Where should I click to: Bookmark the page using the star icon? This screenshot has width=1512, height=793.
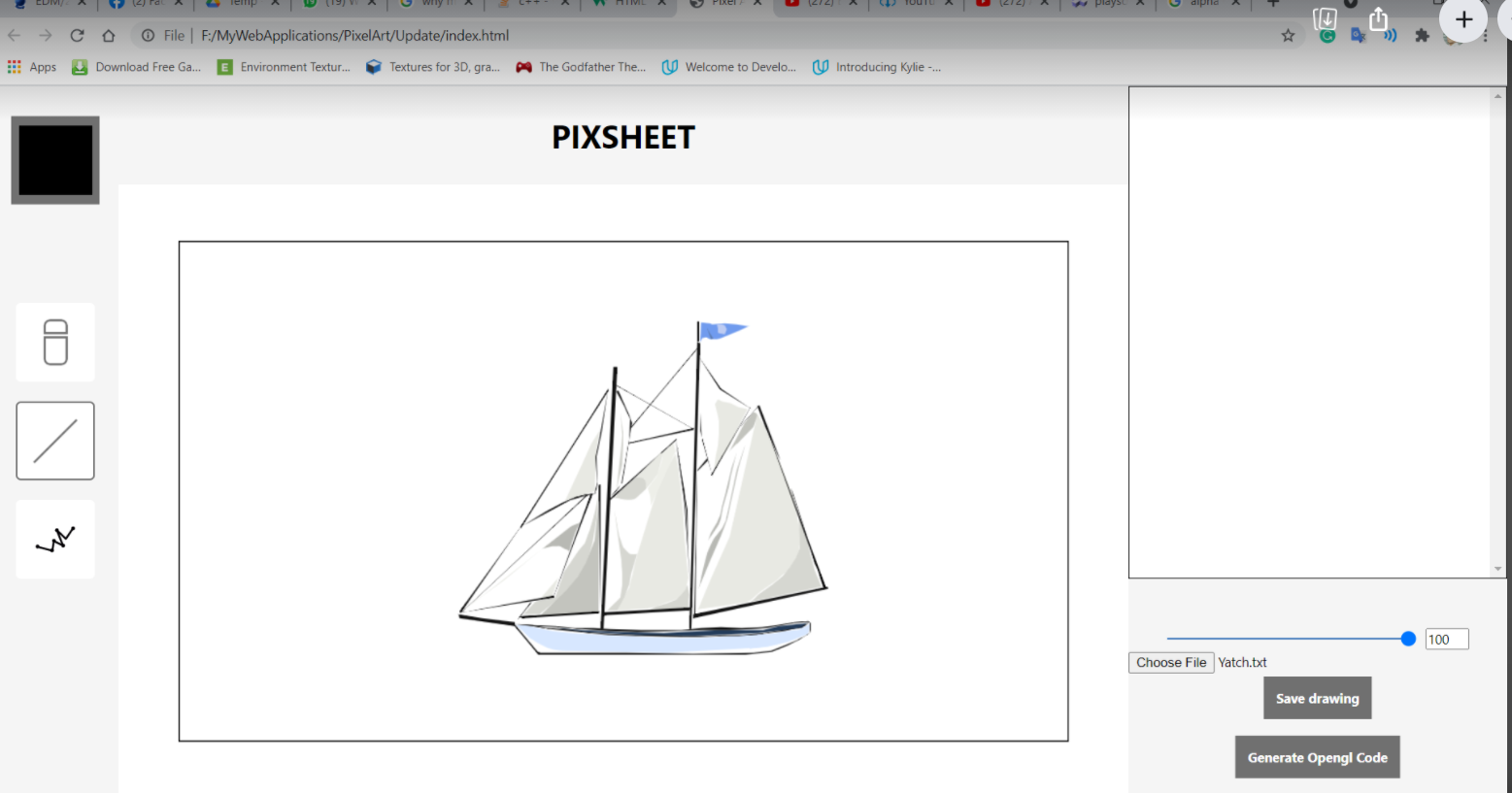1288,35
